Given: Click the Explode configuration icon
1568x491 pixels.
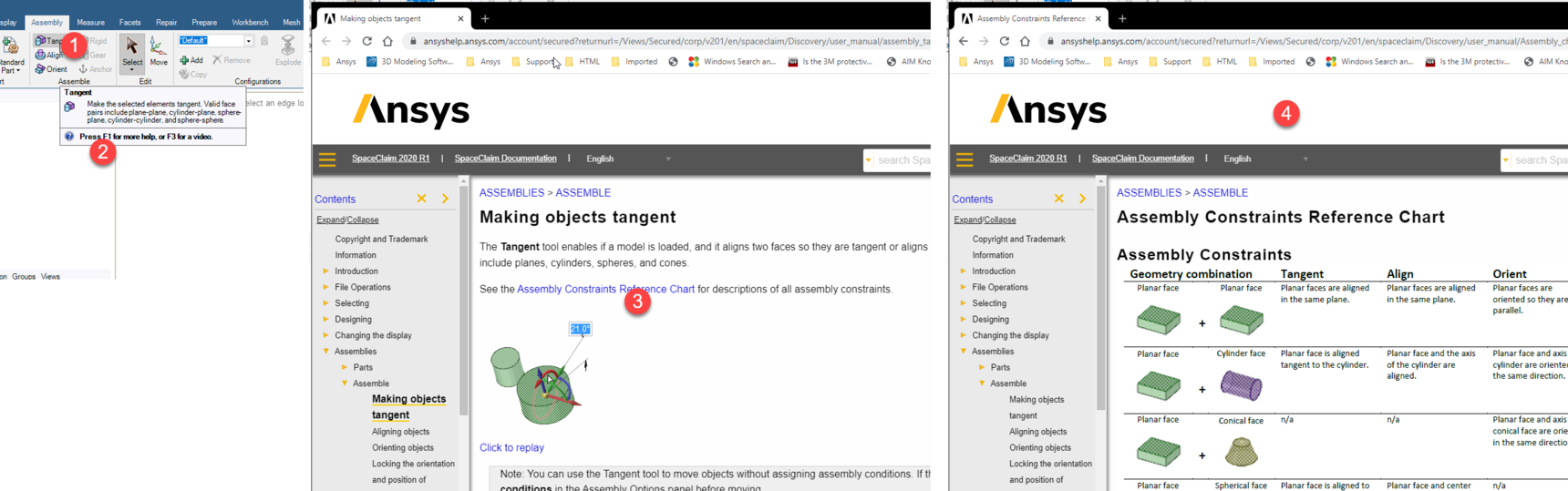Looking at the screenshot, I should point(288,51).
